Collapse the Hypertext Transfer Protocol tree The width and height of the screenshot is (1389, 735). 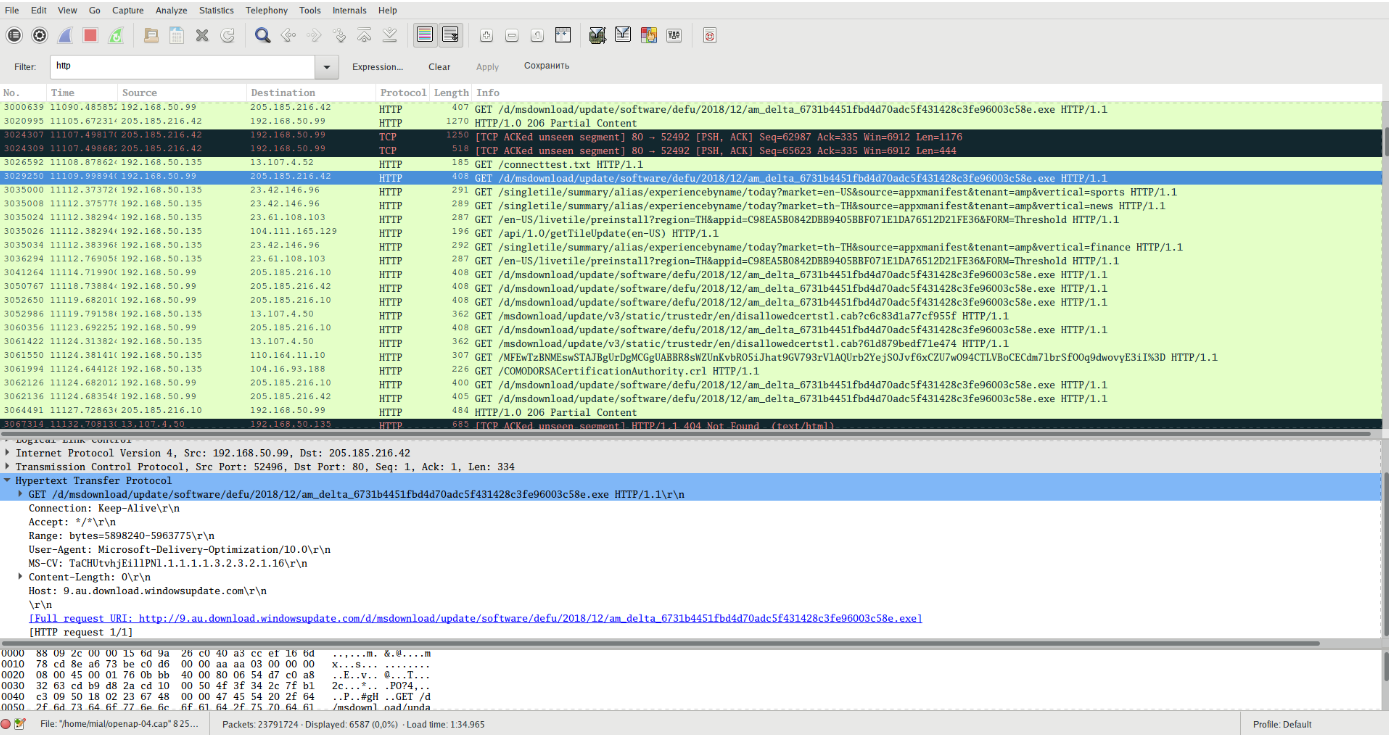[x=8, y=481]
